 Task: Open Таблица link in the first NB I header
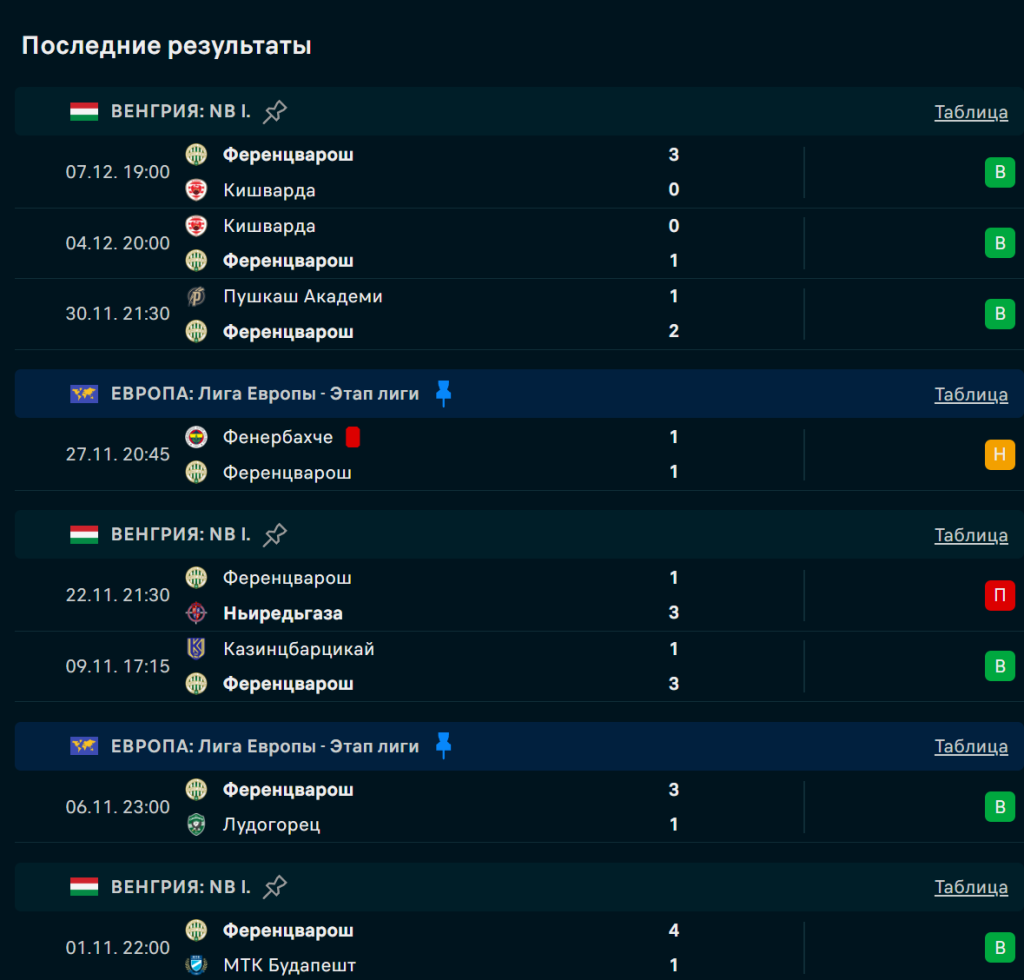(971, 112)
